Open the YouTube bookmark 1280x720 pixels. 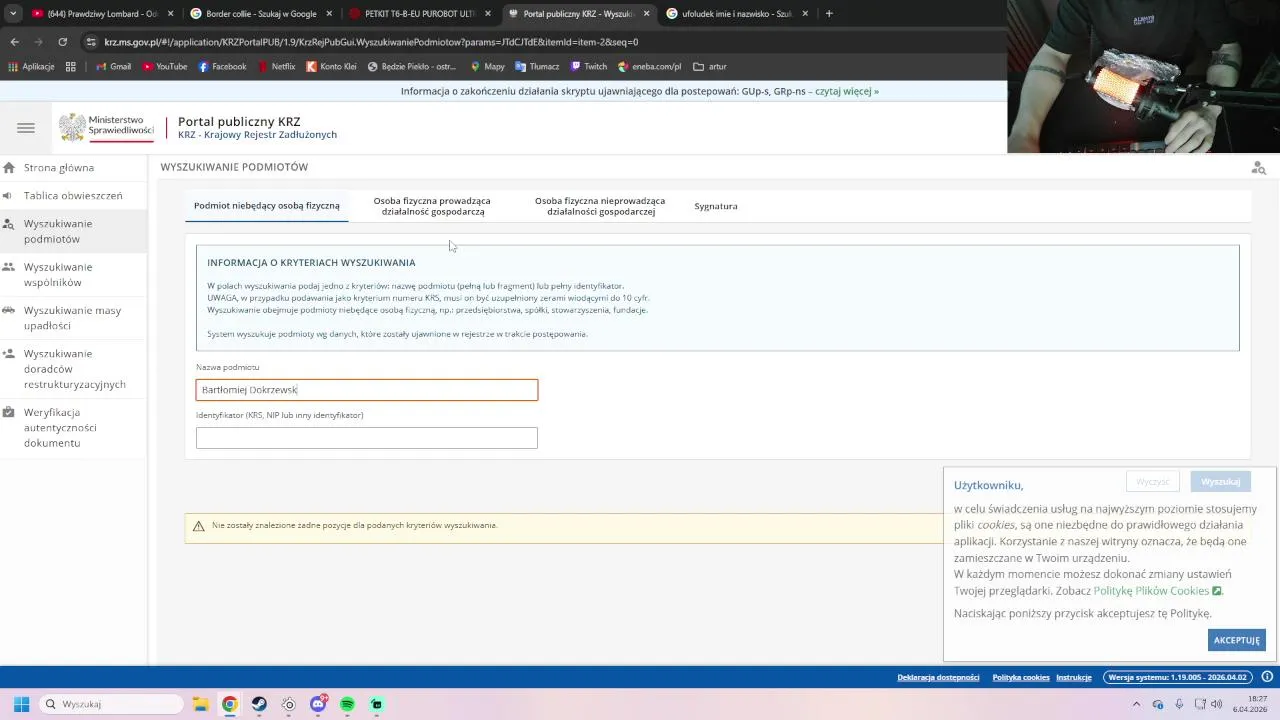(x=164, y=67)
